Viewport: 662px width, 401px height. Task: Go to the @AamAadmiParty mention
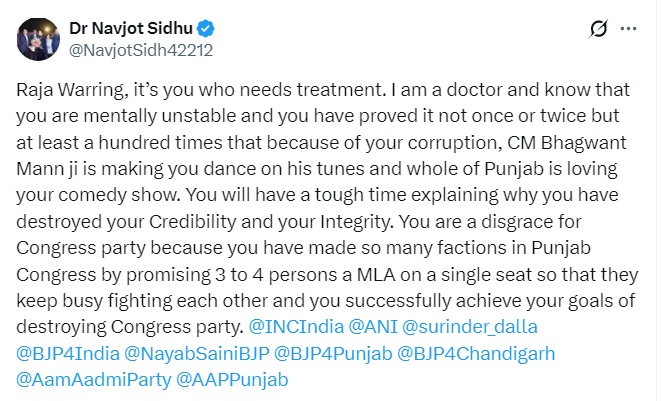[92, 379]
